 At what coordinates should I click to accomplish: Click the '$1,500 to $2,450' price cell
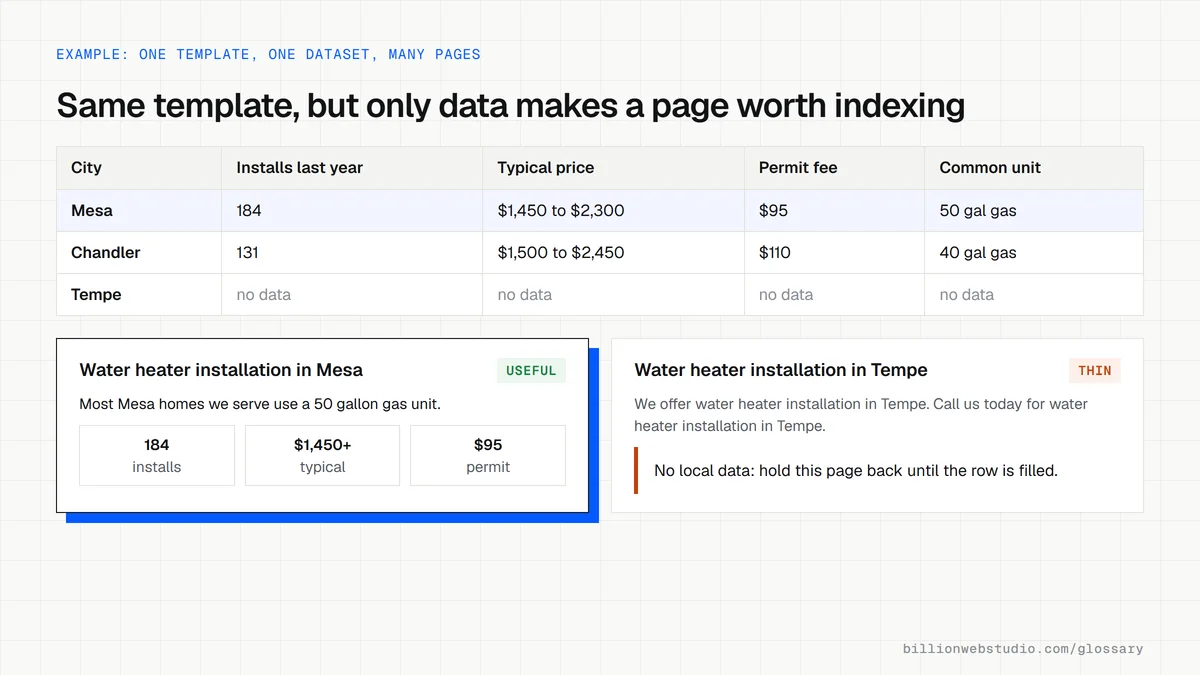pos(613,253)
